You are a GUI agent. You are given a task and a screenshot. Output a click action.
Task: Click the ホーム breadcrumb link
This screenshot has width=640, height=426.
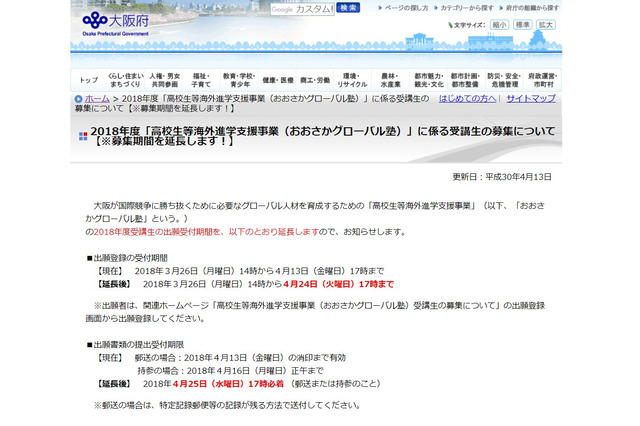[x=97, y=99]
